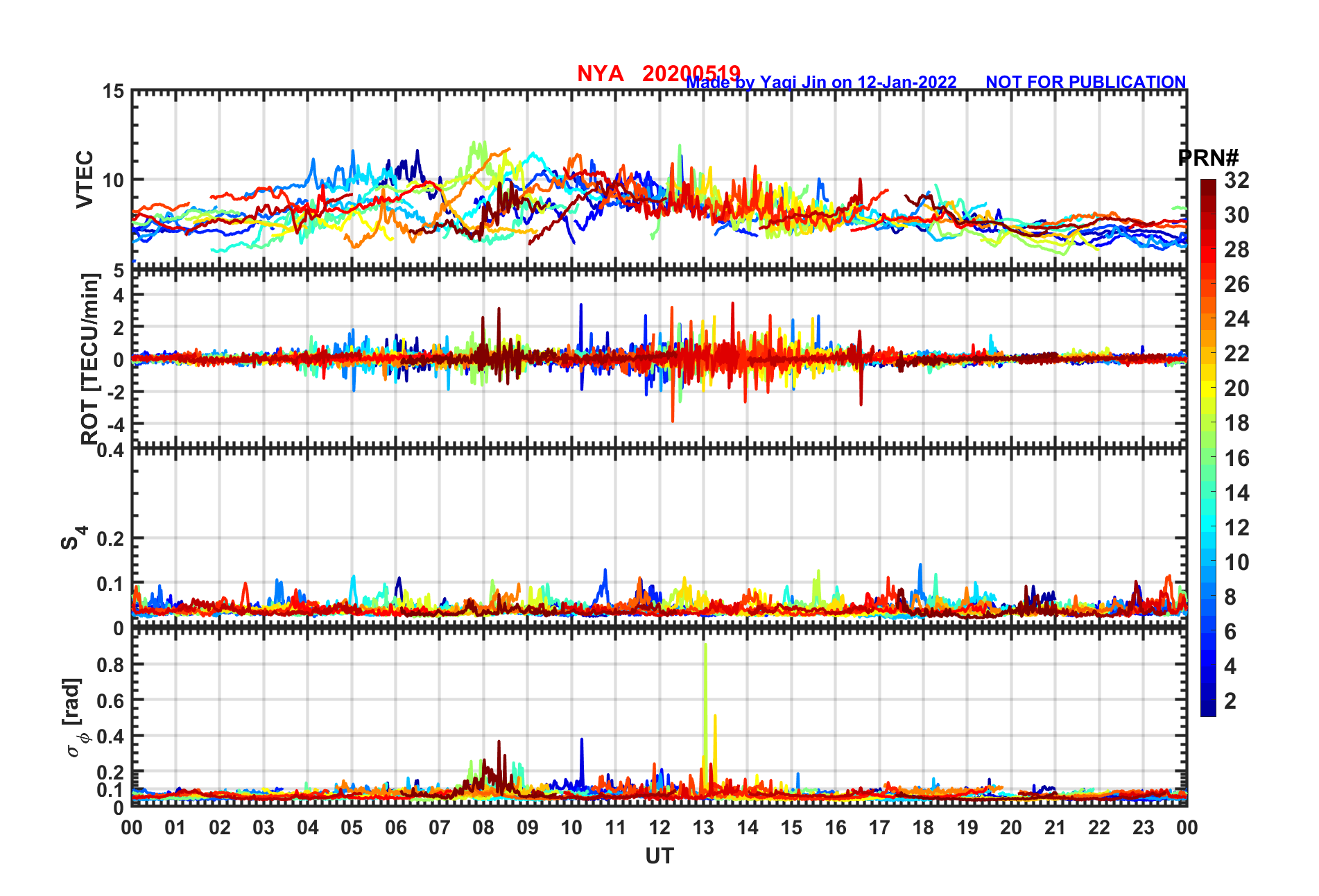Click the colorbar tick label 18

1236,423
